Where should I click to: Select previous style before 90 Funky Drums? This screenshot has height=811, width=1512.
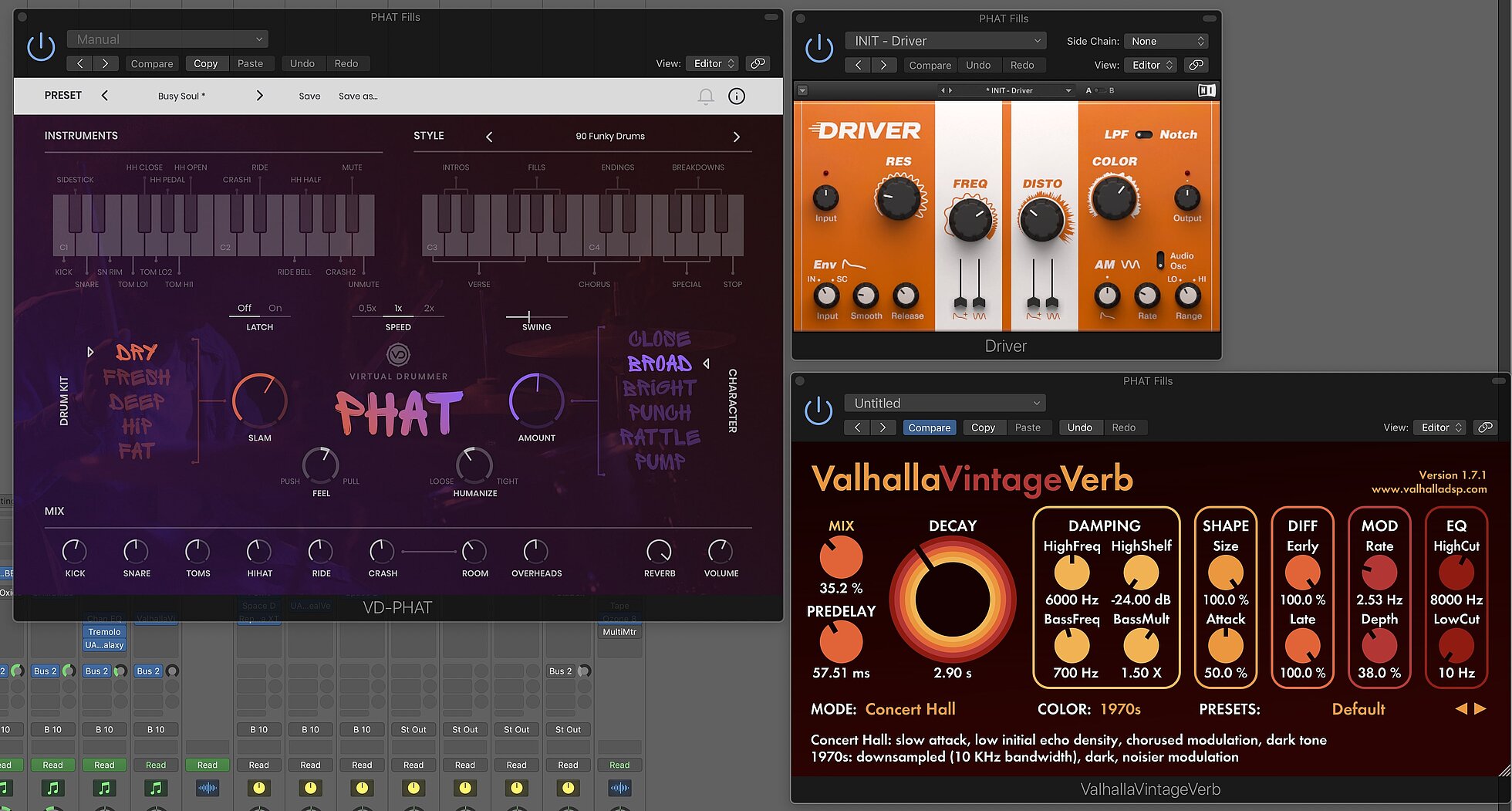[489, 137]
